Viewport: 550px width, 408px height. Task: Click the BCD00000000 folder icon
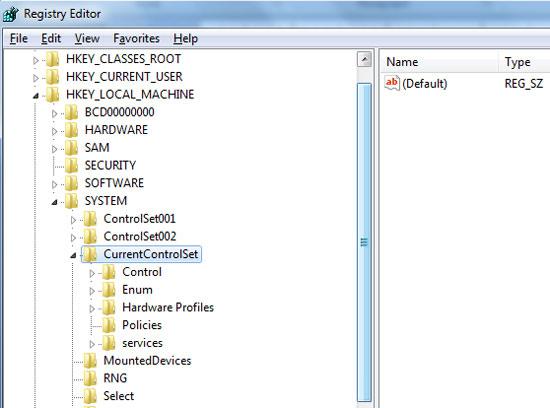[72, 112]
